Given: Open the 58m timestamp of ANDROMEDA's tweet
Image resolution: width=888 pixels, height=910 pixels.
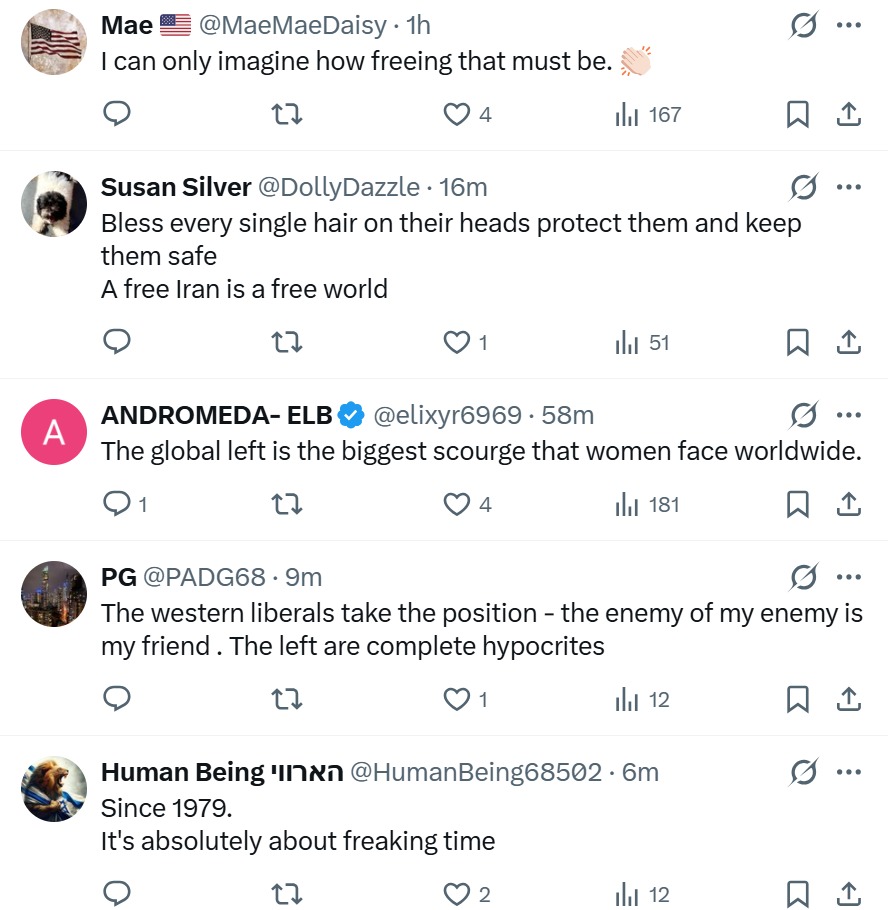Looking at the screenshot, I should [568, 414].
